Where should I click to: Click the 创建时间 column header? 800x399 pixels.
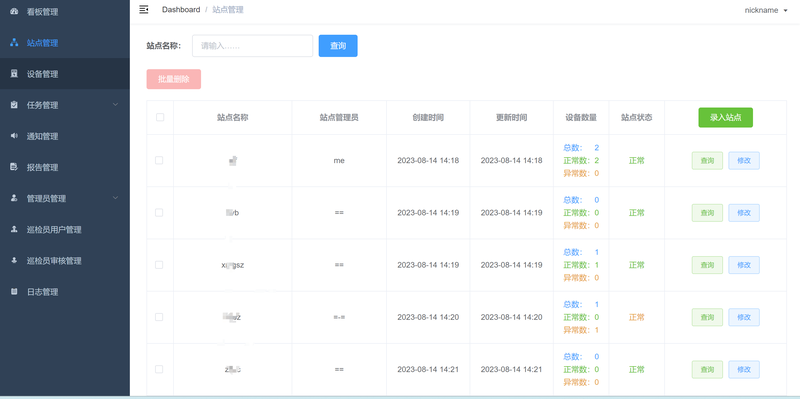[x=428, y=117]
